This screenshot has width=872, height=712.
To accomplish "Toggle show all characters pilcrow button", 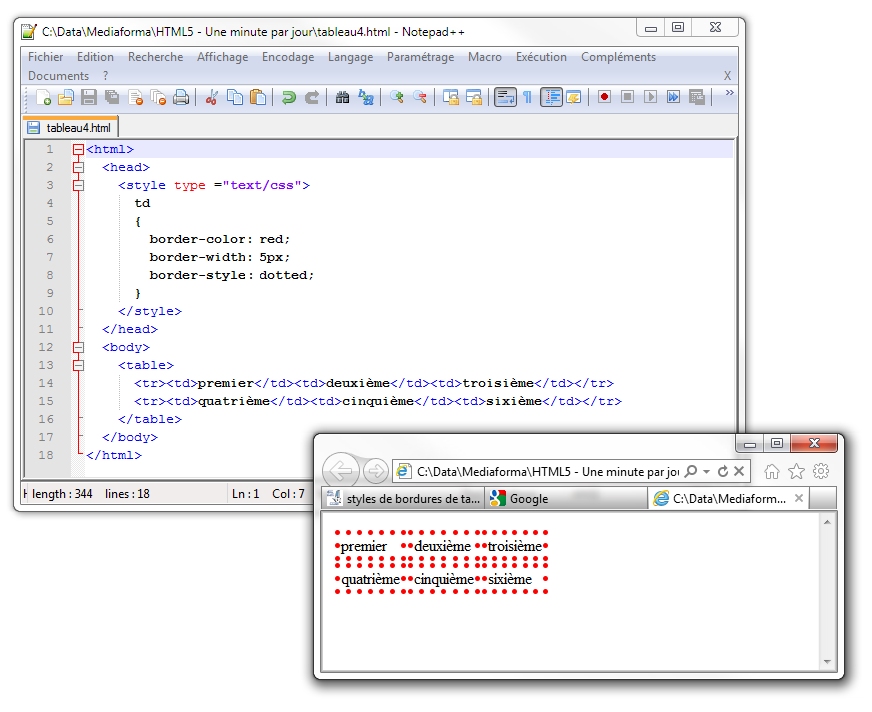I will 528,97.
